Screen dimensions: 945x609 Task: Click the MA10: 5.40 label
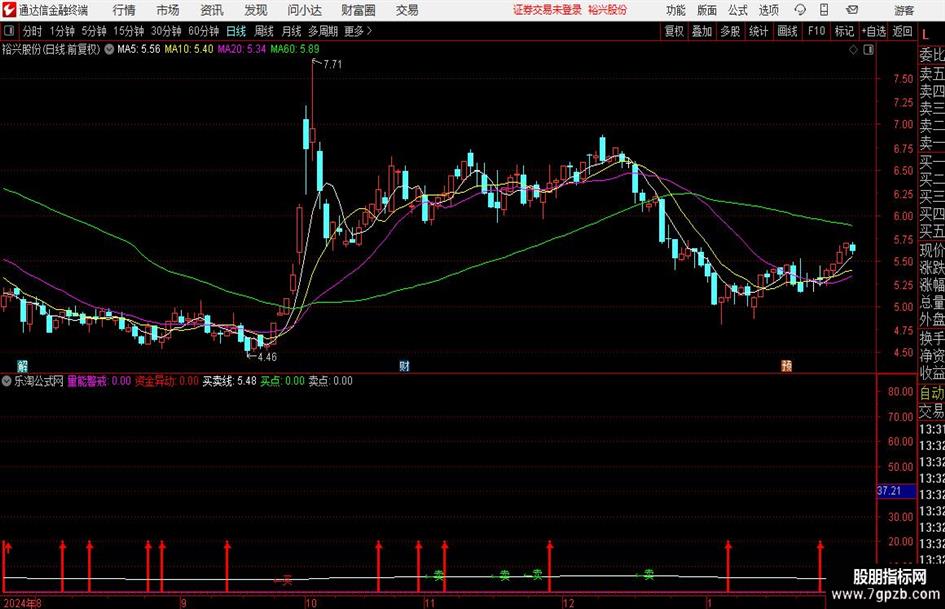tap(189, 49)
